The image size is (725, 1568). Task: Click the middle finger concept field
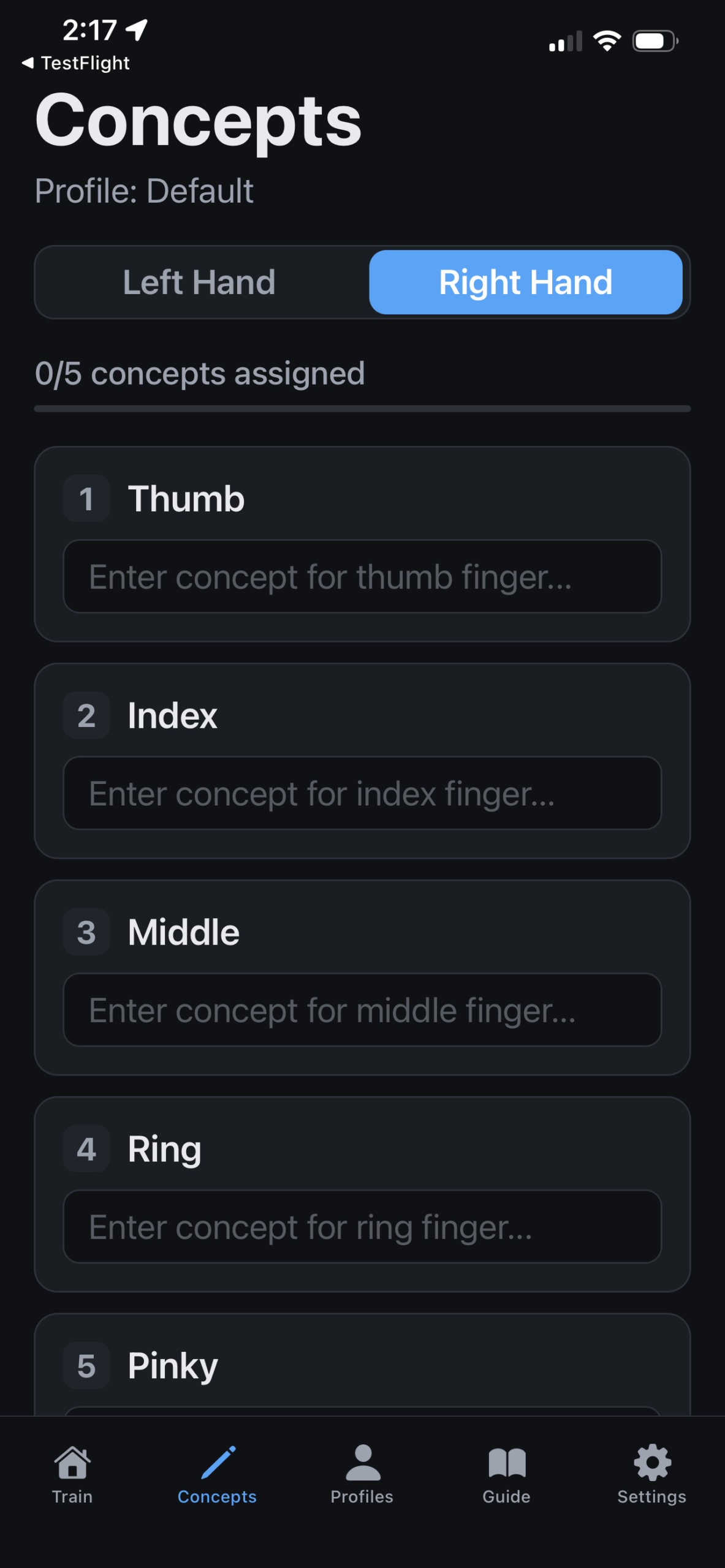coord(362,1010)
